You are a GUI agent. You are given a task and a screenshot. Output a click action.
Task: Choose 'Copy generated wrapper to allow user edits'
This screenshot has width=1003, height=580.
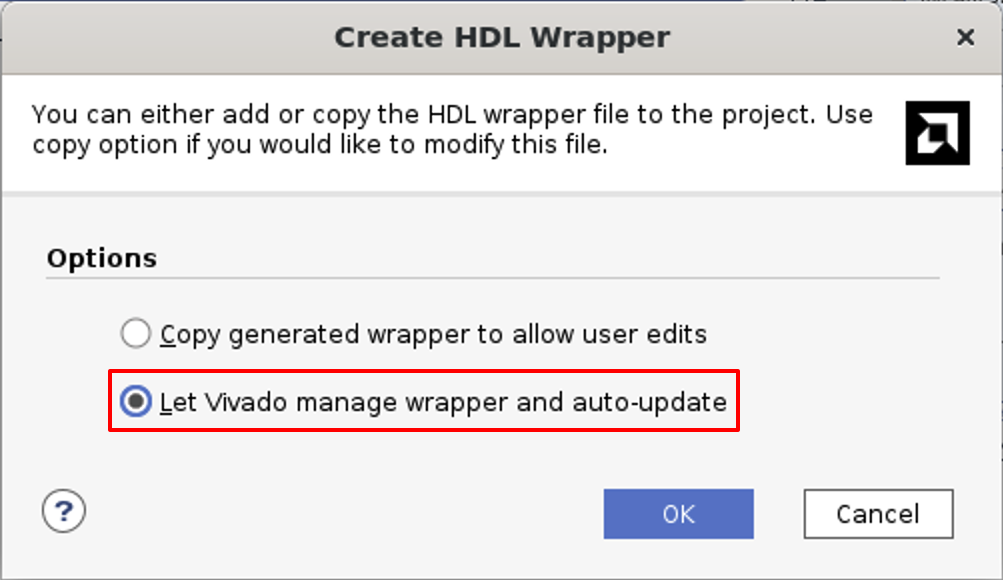pyautogui.click(x=135, y=334)
